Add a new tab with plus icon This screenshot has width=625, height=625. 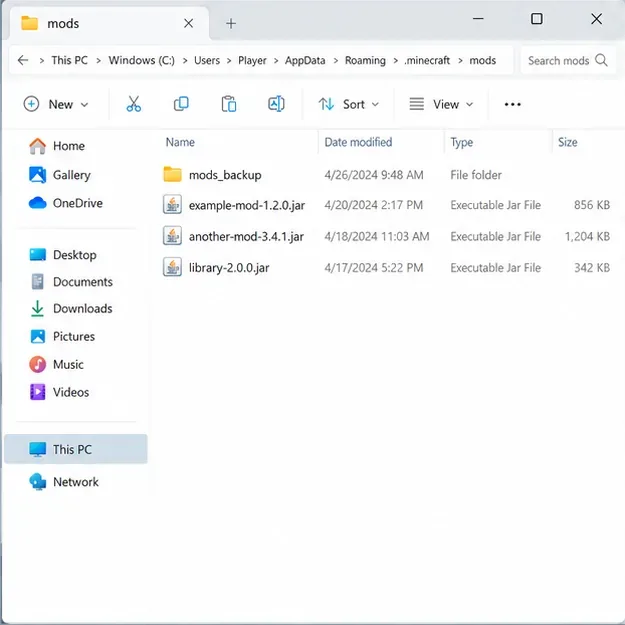point(231,24)
